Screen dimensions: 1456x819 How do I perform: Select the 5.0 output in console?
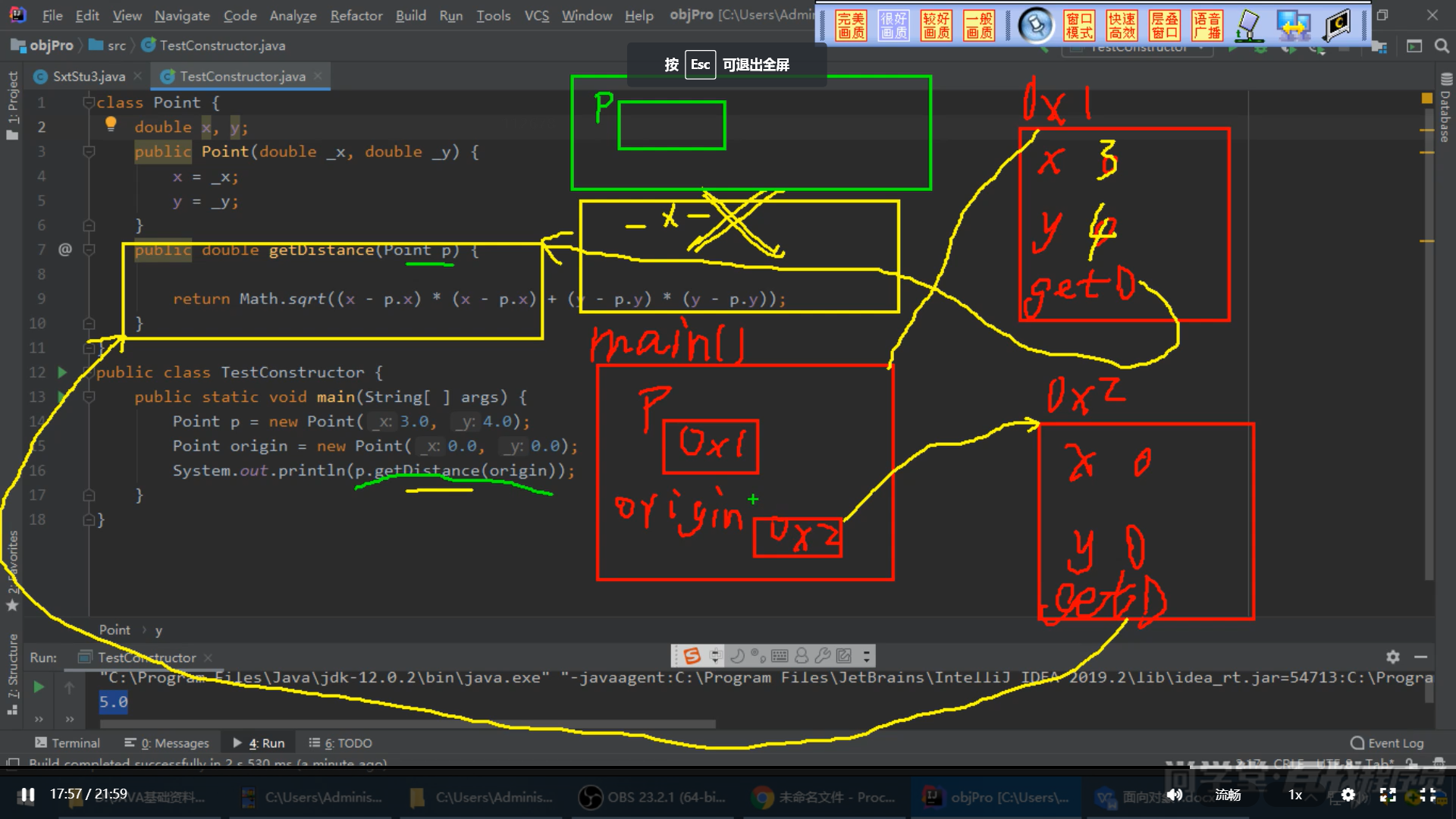click(113, 702)
